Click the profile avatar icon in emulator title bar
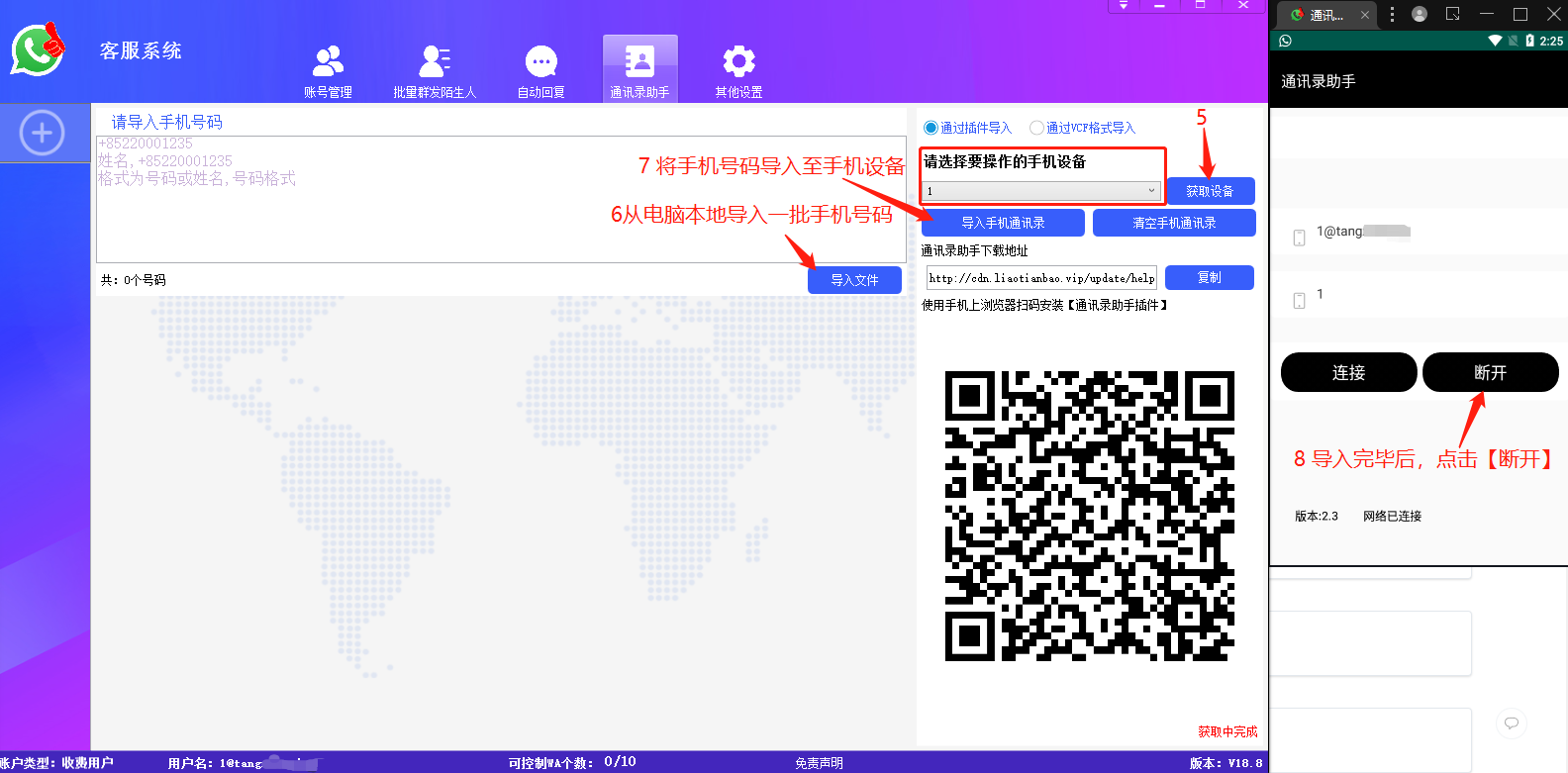Screen dimensions: 1568x773 1420,14
